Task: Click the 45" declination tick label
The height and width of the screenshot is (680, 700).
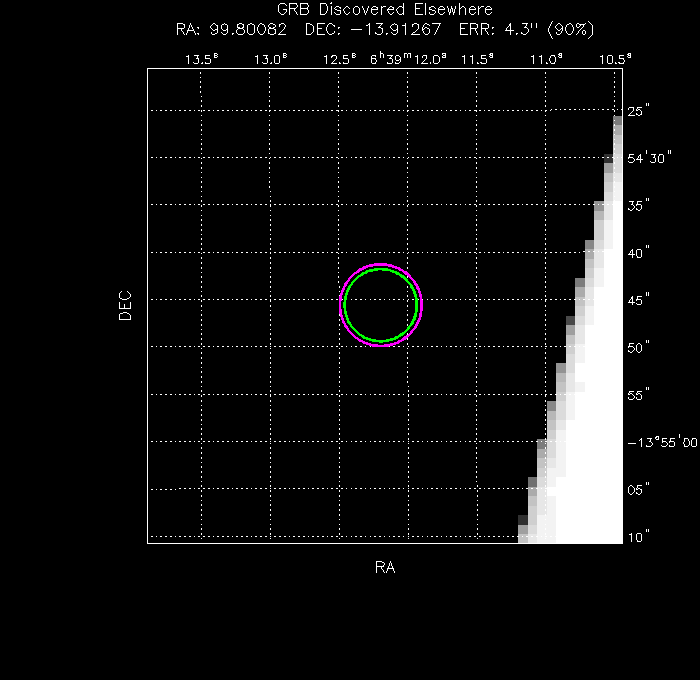Action: tap(638, 300)
